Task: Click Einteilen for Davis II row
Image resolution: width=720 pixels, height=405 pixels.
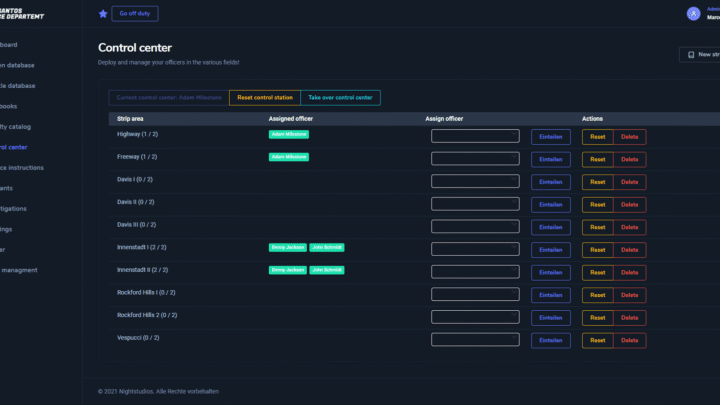Action: point(551,205)
